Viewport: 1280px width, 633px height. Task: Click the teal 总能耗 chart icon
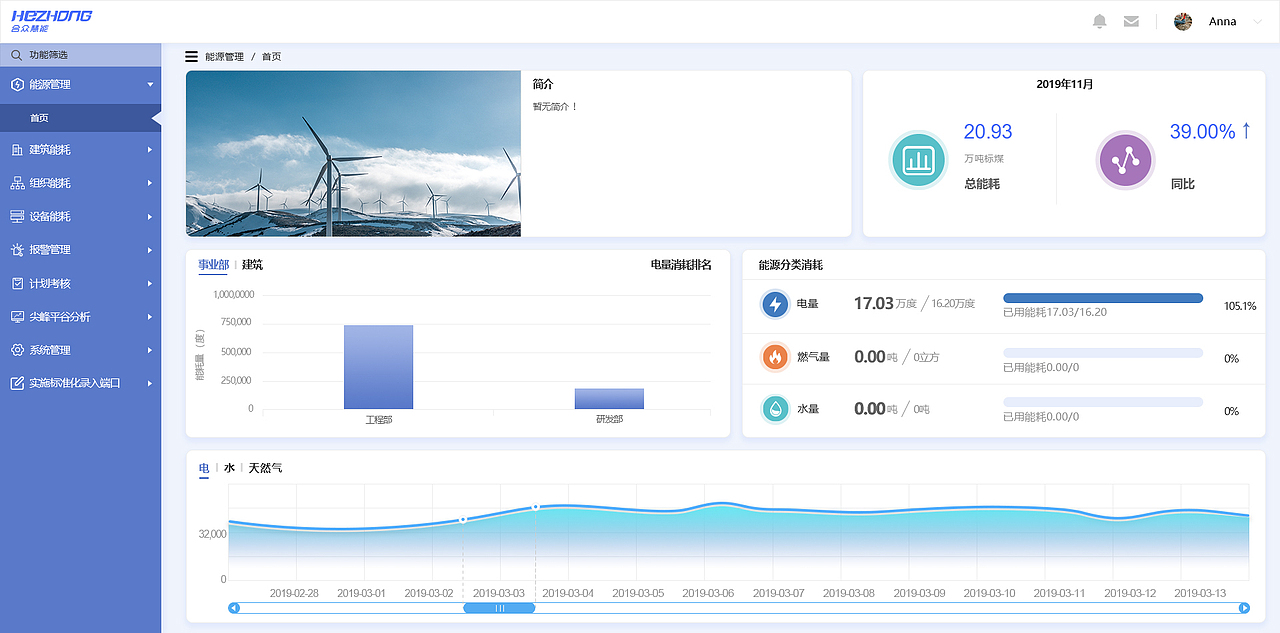click(918, 160)
